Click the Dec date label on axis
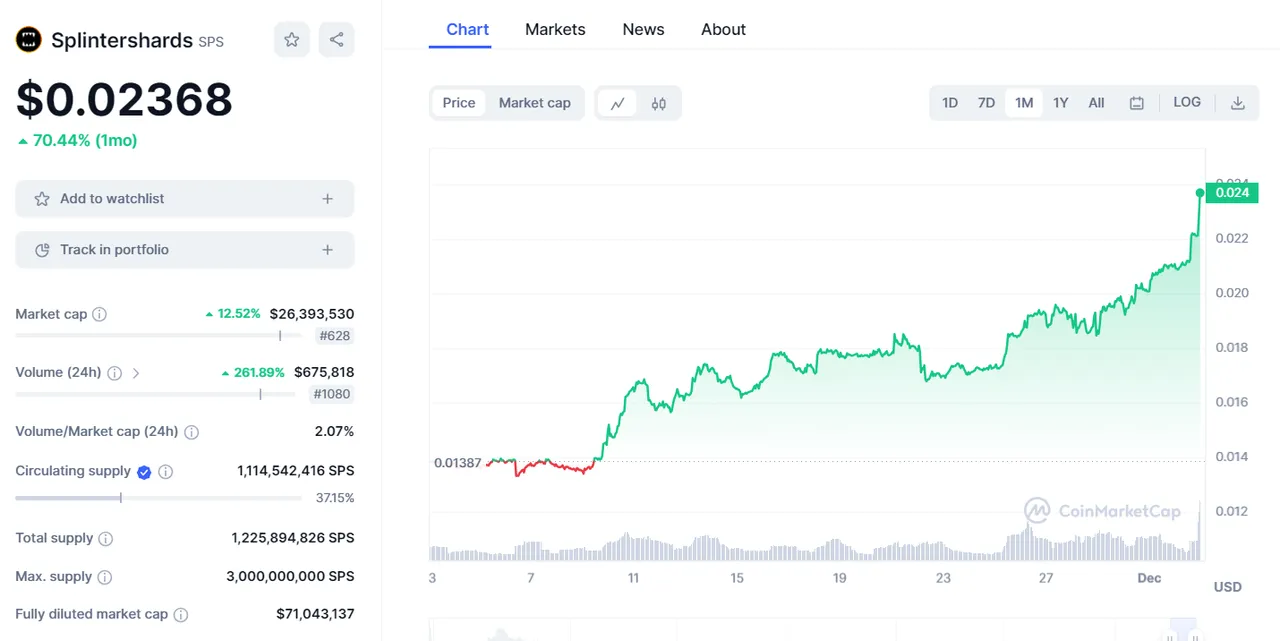This screenshot has height=641, width=1280. [x=1149, y=578]
